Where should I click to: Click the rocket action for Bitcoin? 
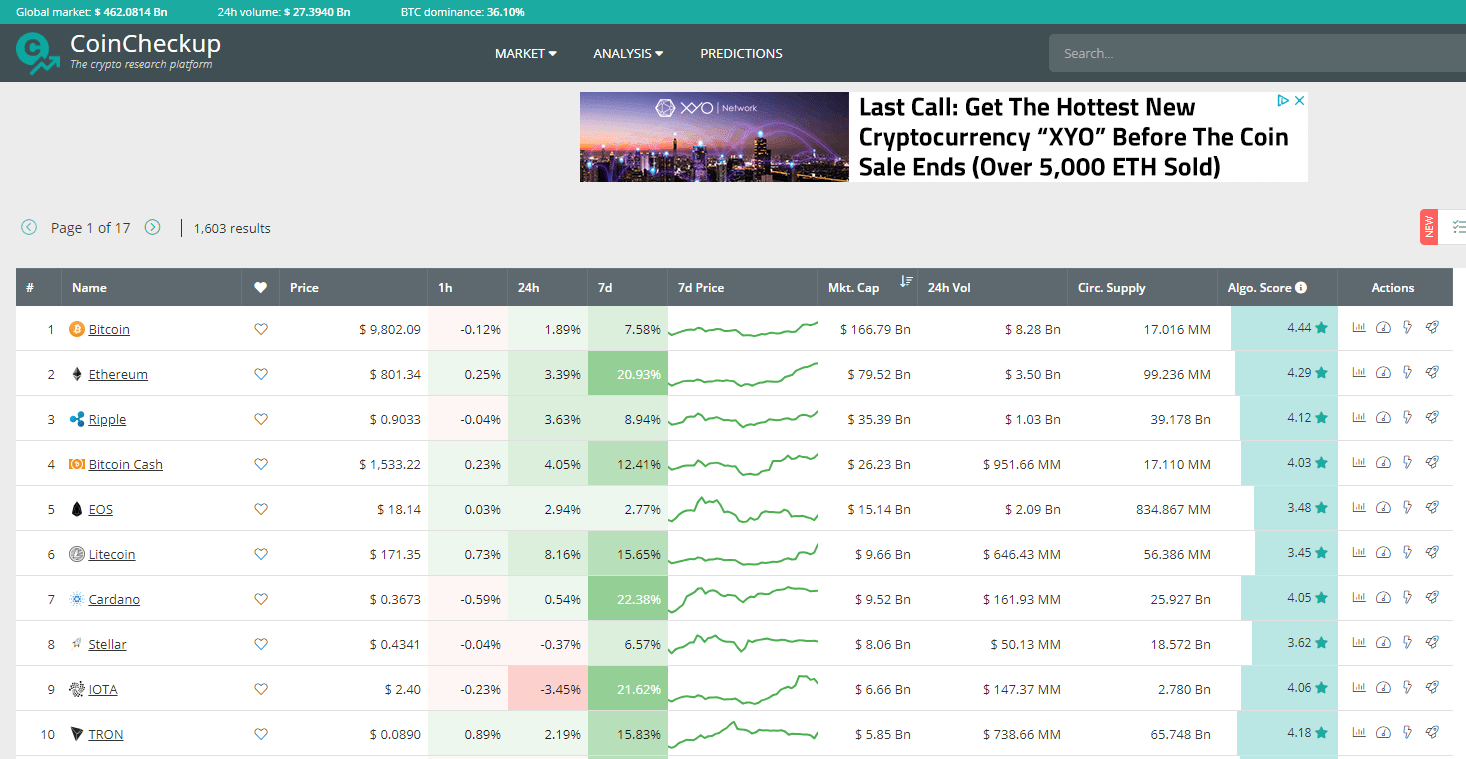[x=1432, y=327]
